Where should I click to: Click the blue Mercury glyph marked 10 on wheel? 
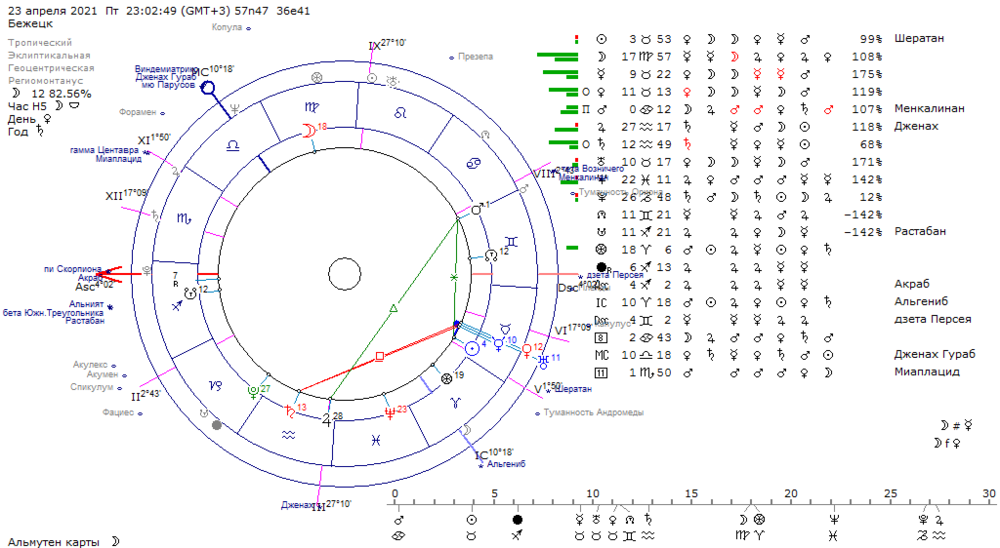[499, 344]
